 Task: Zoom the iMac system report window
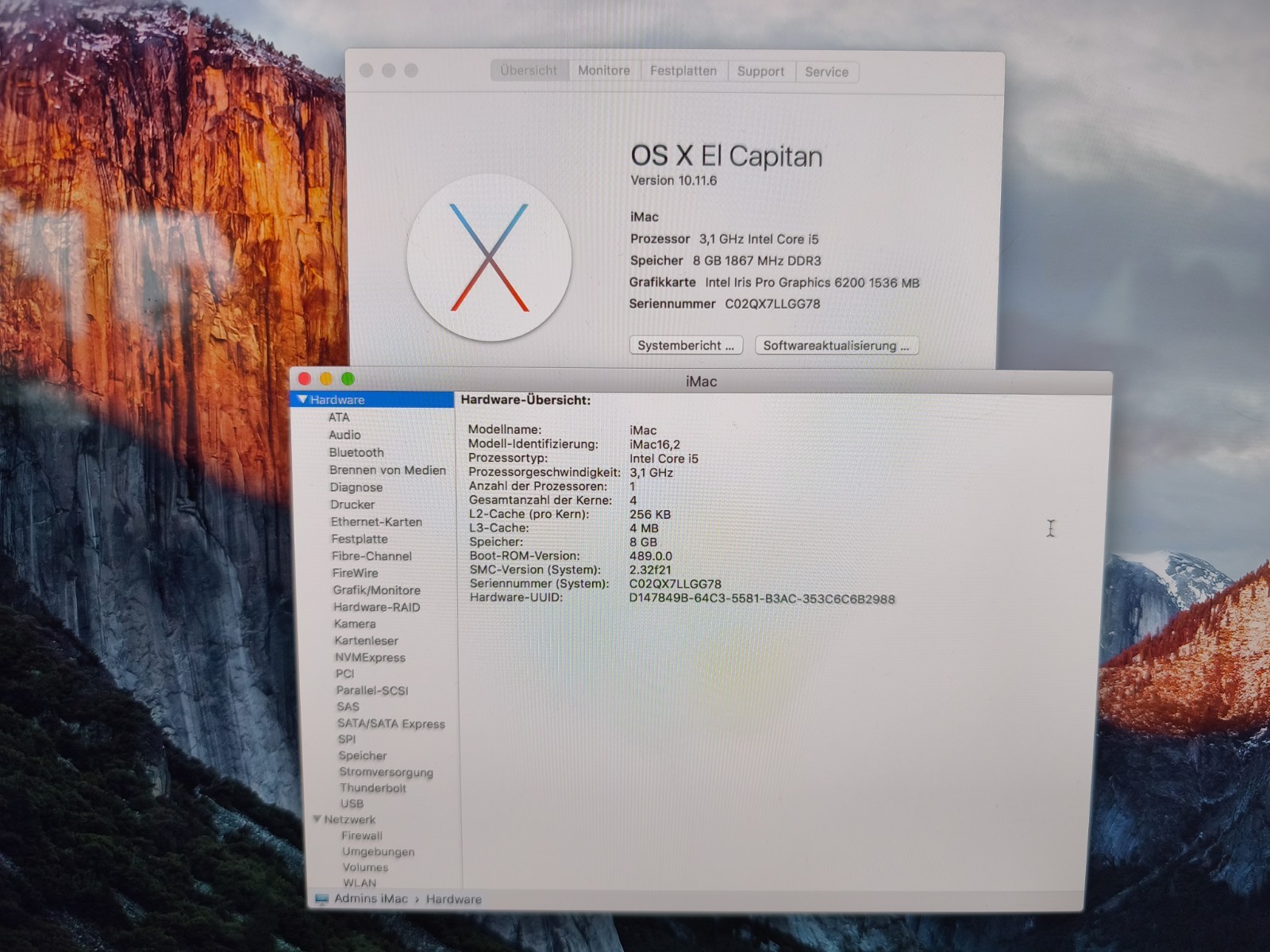[348, 379]
